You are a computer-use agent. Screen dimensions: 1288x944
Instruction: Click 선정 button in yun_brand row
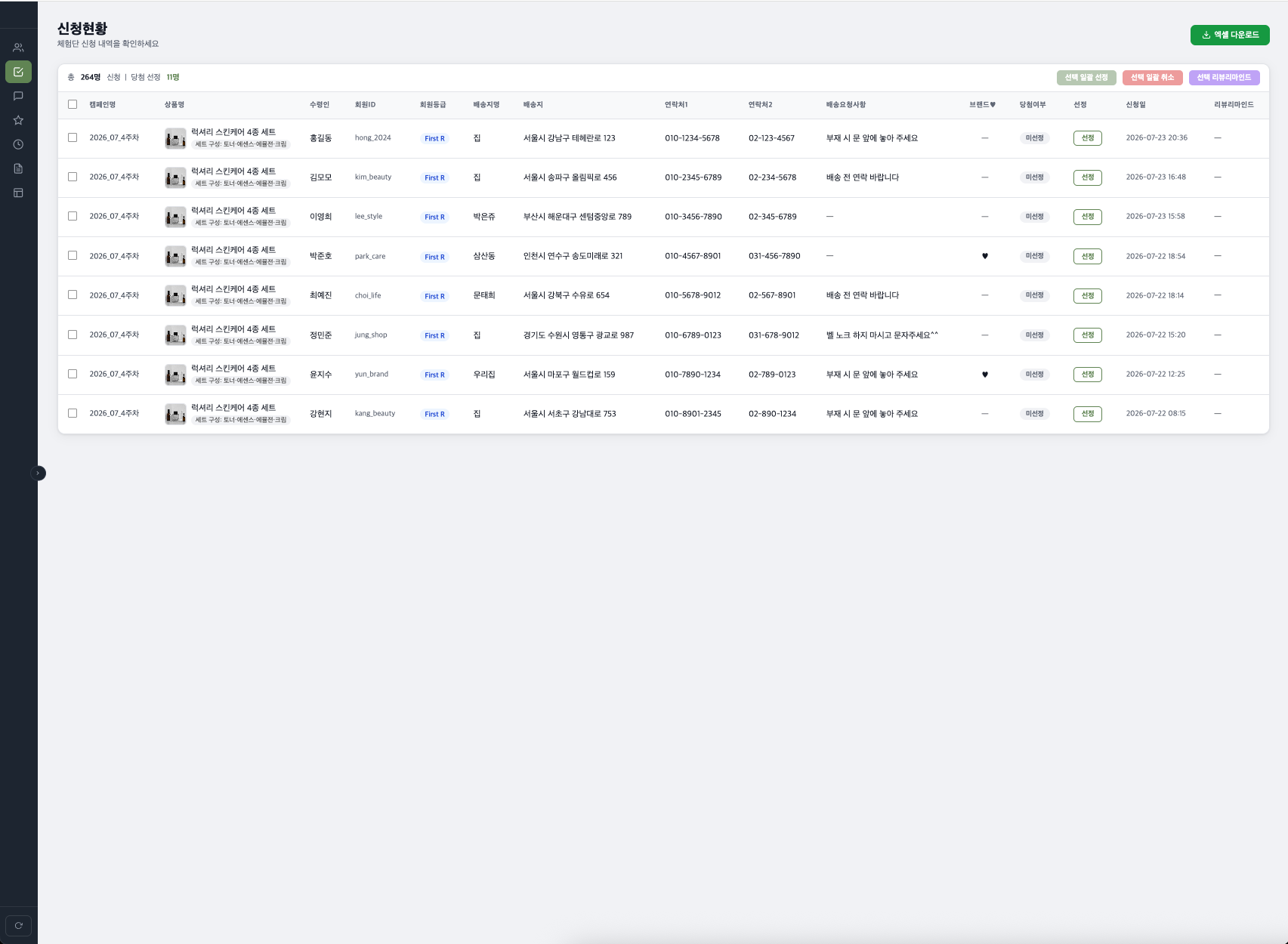(1087, 375)
